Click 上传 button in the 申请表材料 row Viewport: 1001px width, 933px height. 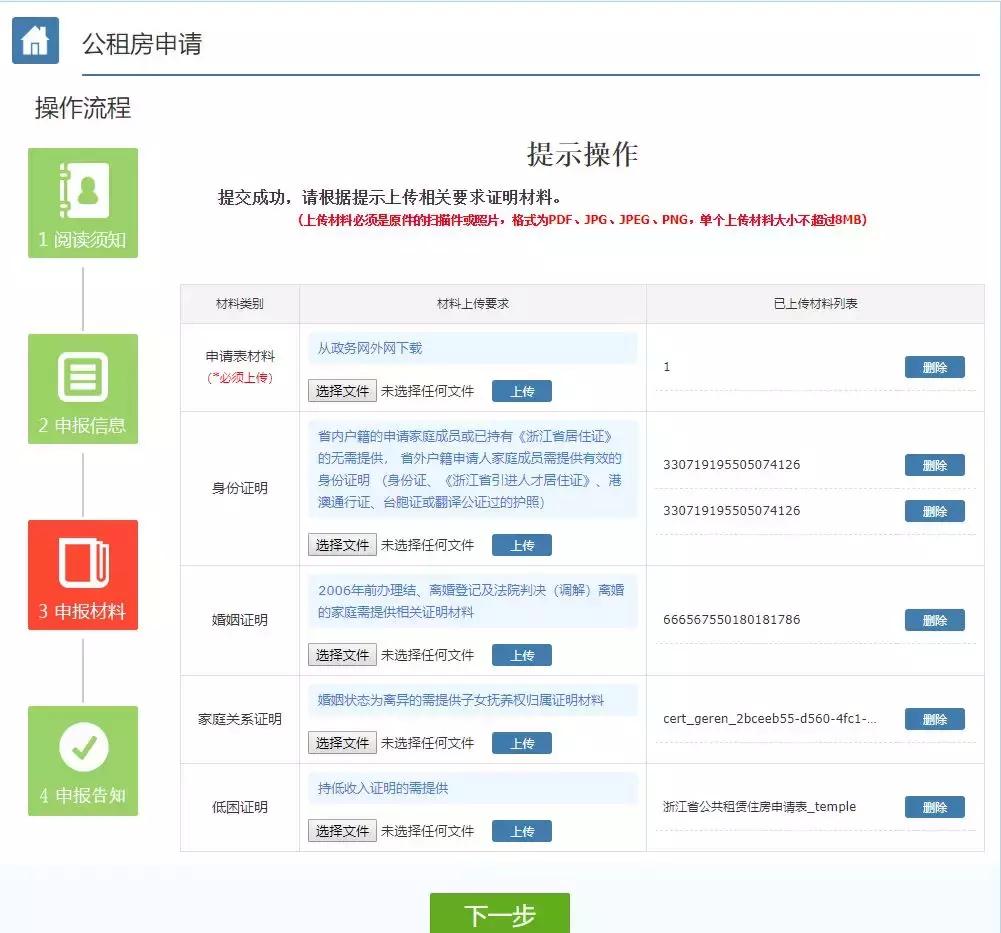pos(520,390)
